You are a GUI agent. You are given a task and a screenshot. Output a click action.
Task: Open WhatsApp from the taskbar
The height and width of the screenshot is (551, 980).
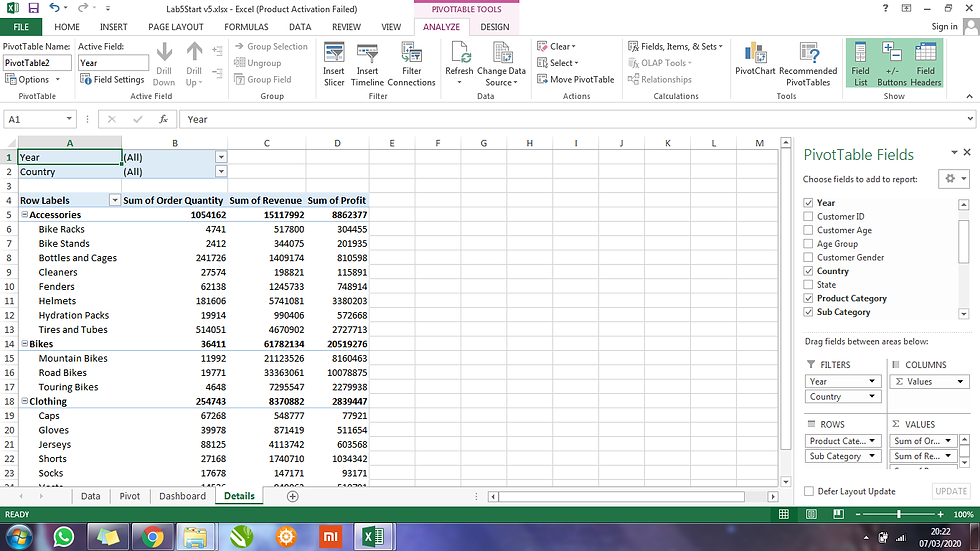pos(63,537)
